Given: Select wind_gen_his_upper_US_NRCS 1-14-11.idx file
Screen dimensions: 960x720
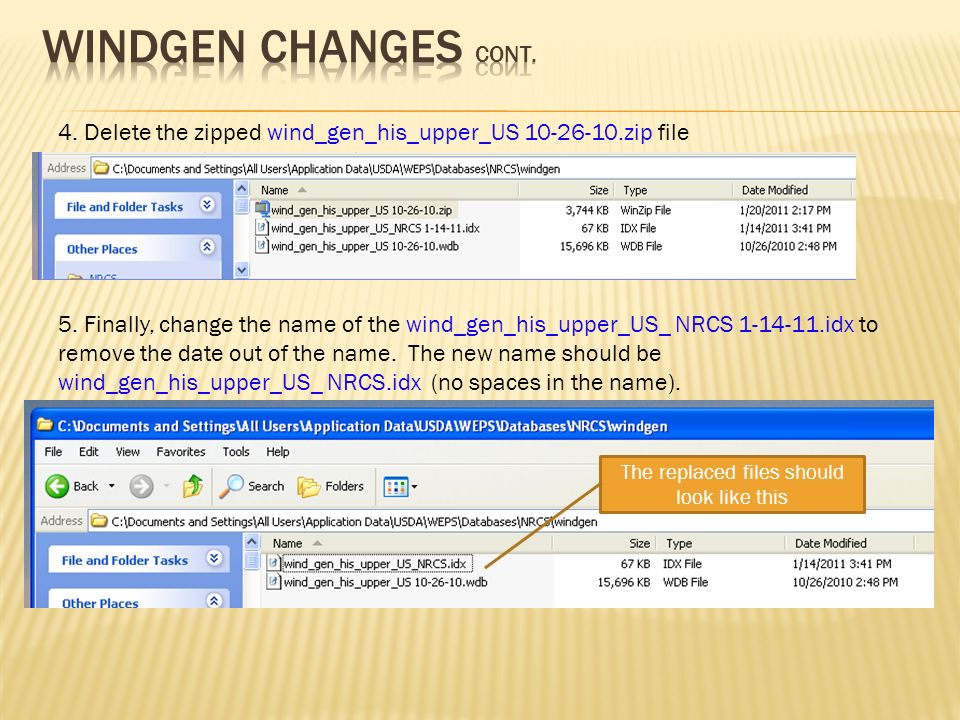Looking at the screenshot, I should tap(375, 228).
